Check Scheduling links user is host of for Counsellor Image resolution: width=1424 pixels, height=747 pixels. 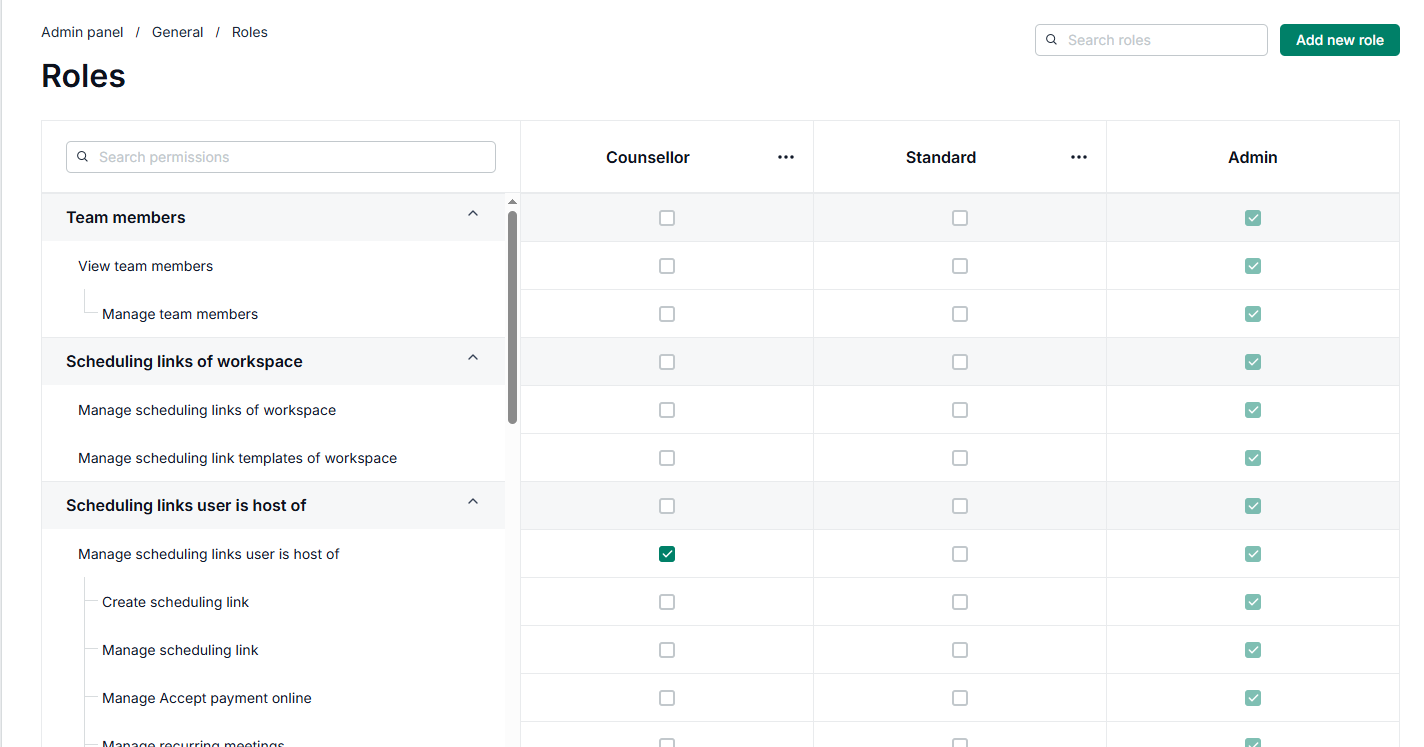[667, 506]
